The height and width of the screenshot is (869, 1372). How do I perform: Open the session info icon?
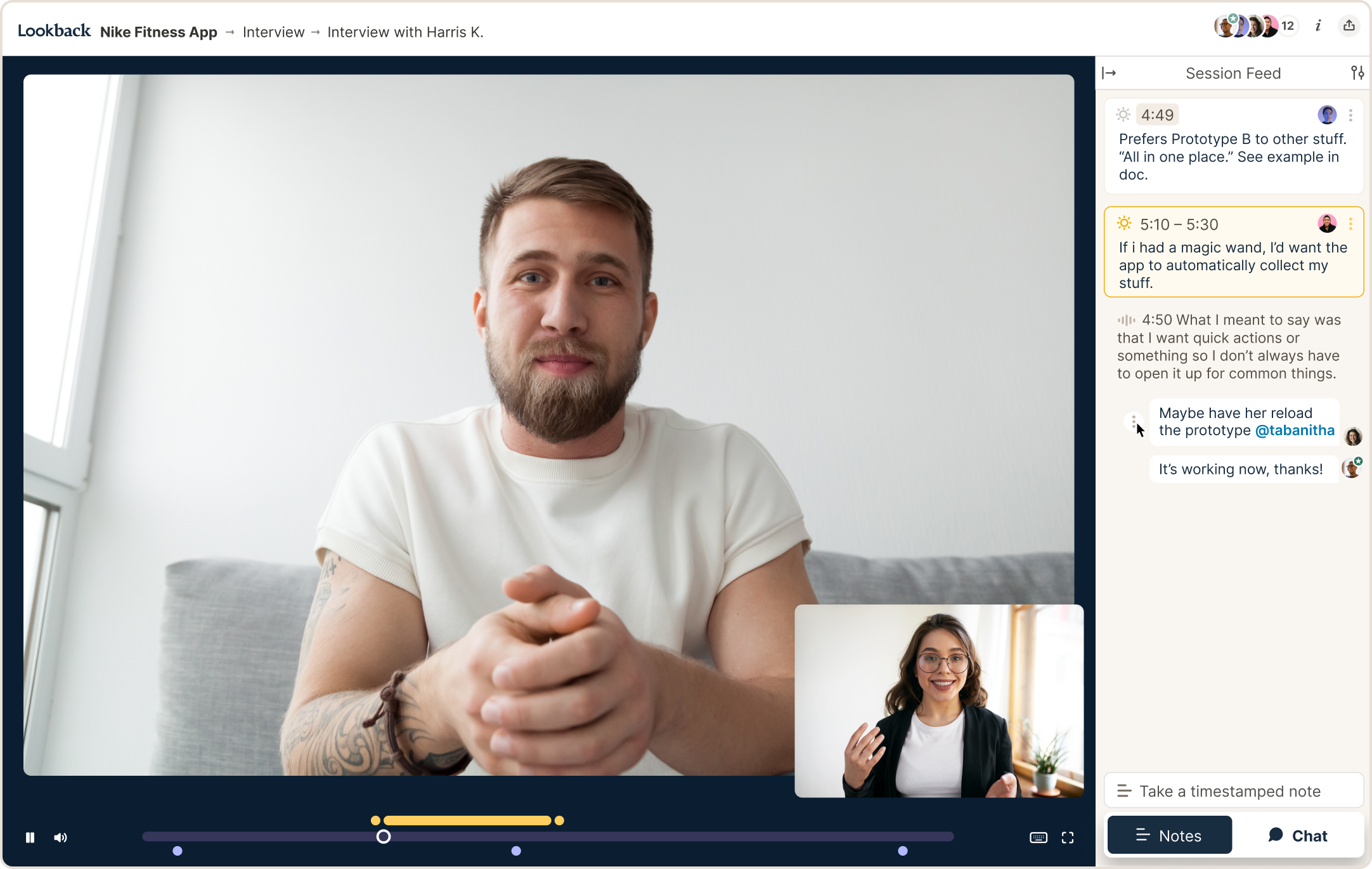tap(1318, 25)
